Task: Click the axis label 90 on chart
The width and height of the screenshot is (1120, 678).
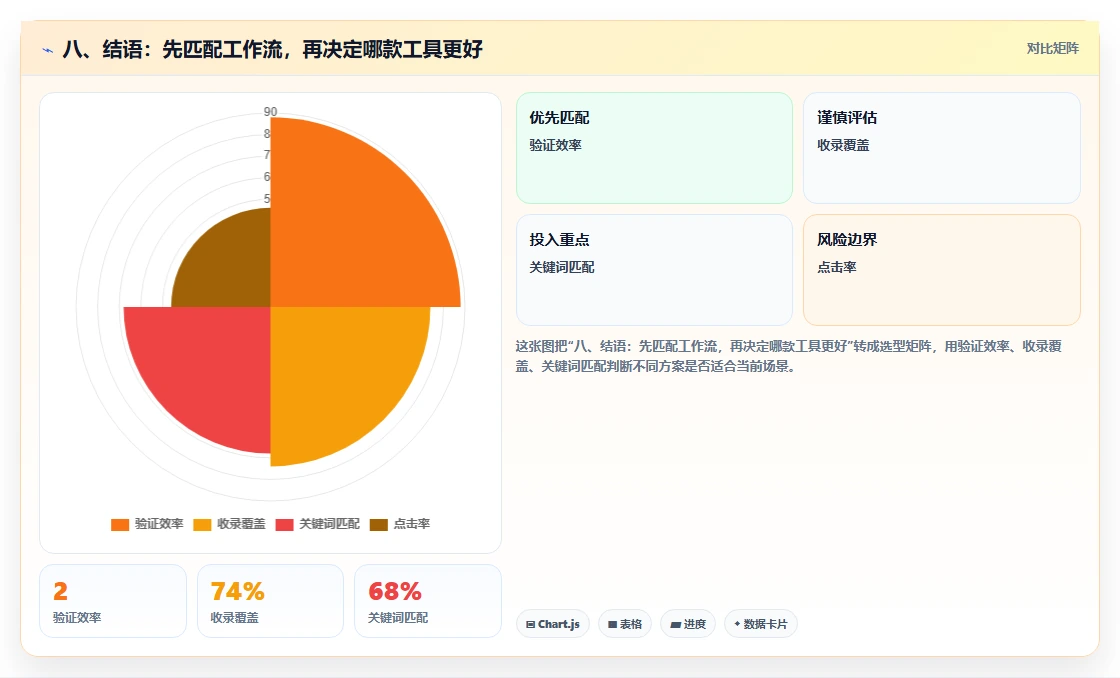Action: 270,111
